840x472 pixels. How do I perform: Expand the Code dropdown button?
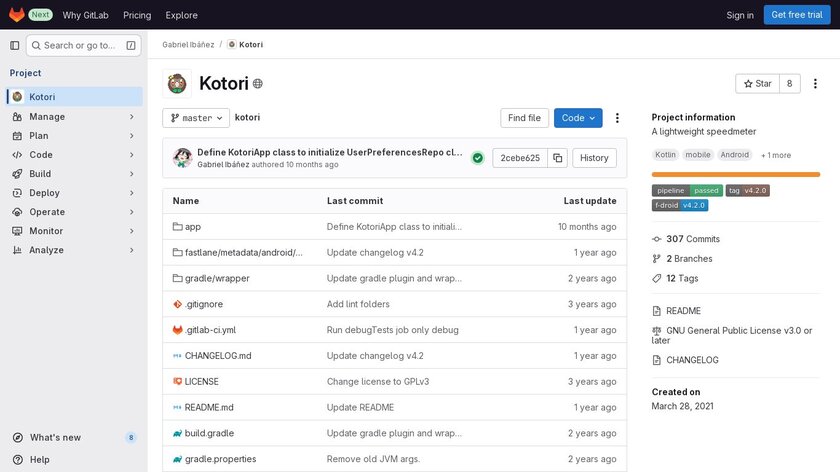coord(578,118)
